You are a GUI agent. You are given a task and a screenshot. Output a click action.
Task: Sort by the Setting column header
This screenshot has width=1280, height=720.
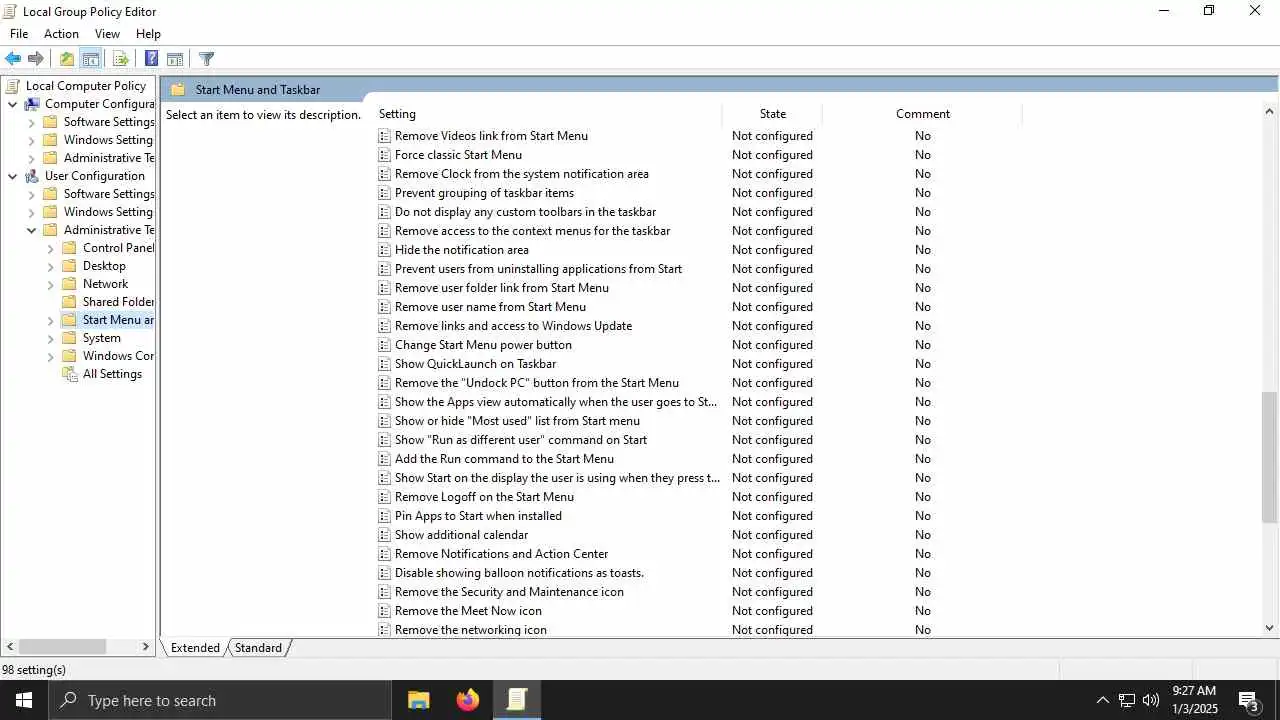pos(548,114)
